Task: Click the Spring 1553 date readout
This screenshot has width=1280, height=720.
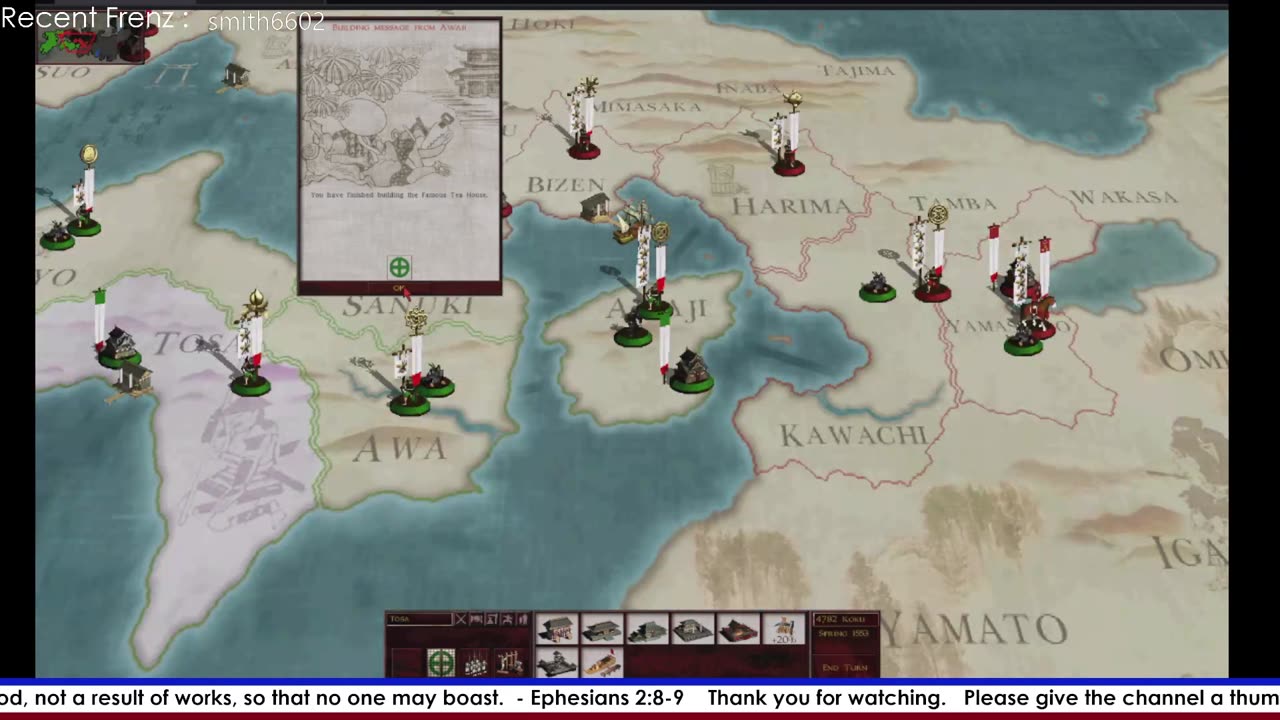Action: [845, 634]
